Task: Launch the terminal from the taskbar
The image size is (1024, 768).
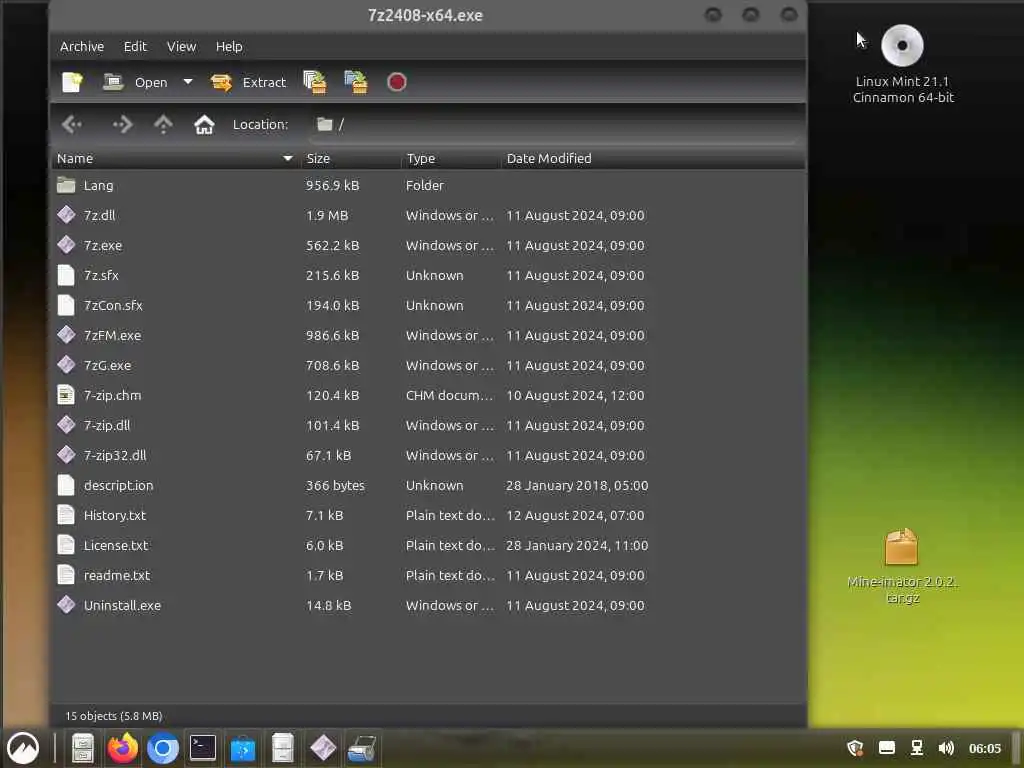Action: point(203,748)
